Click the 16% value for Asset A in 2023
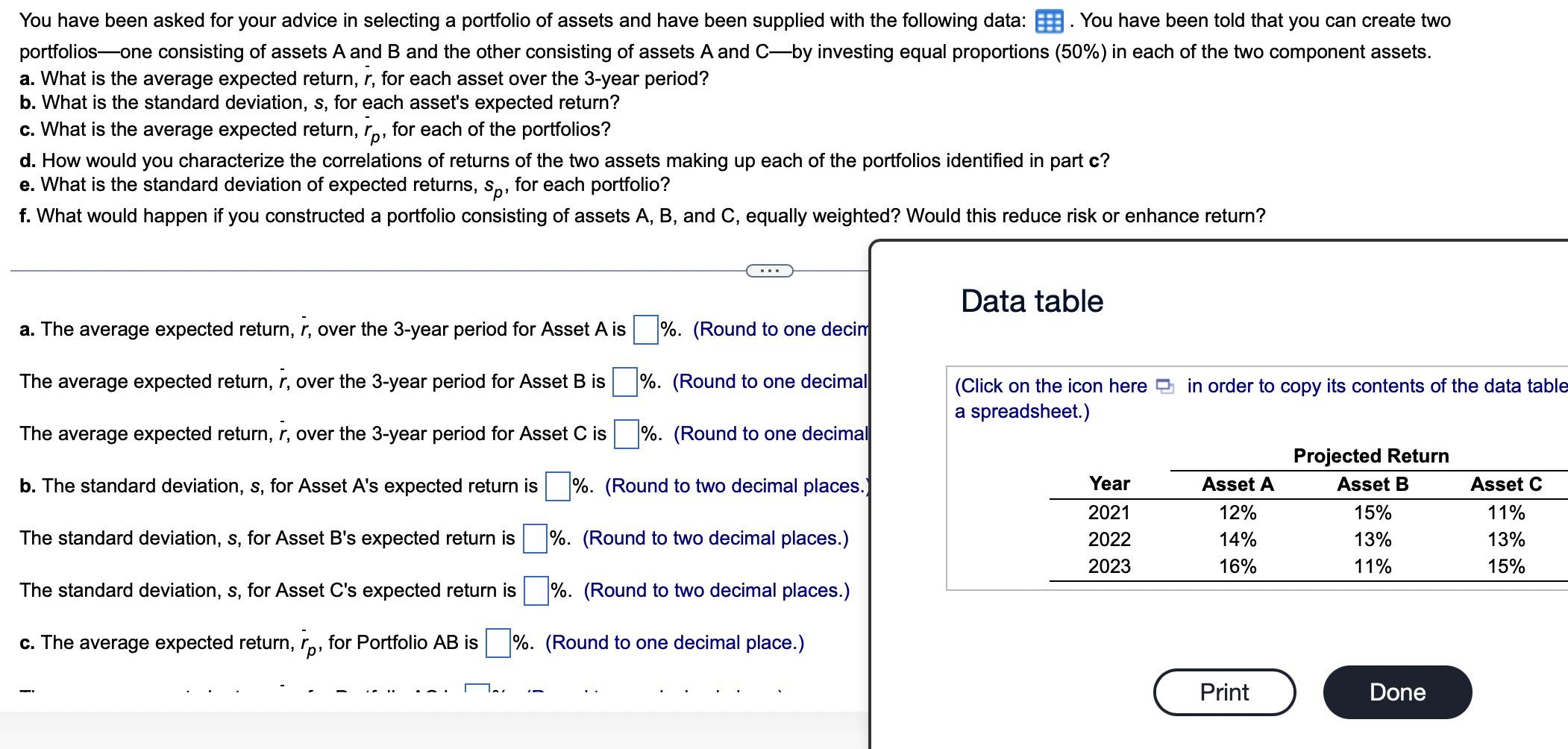The width and height of the screenshot is (1568, 749). click(x=1238, y=566)
